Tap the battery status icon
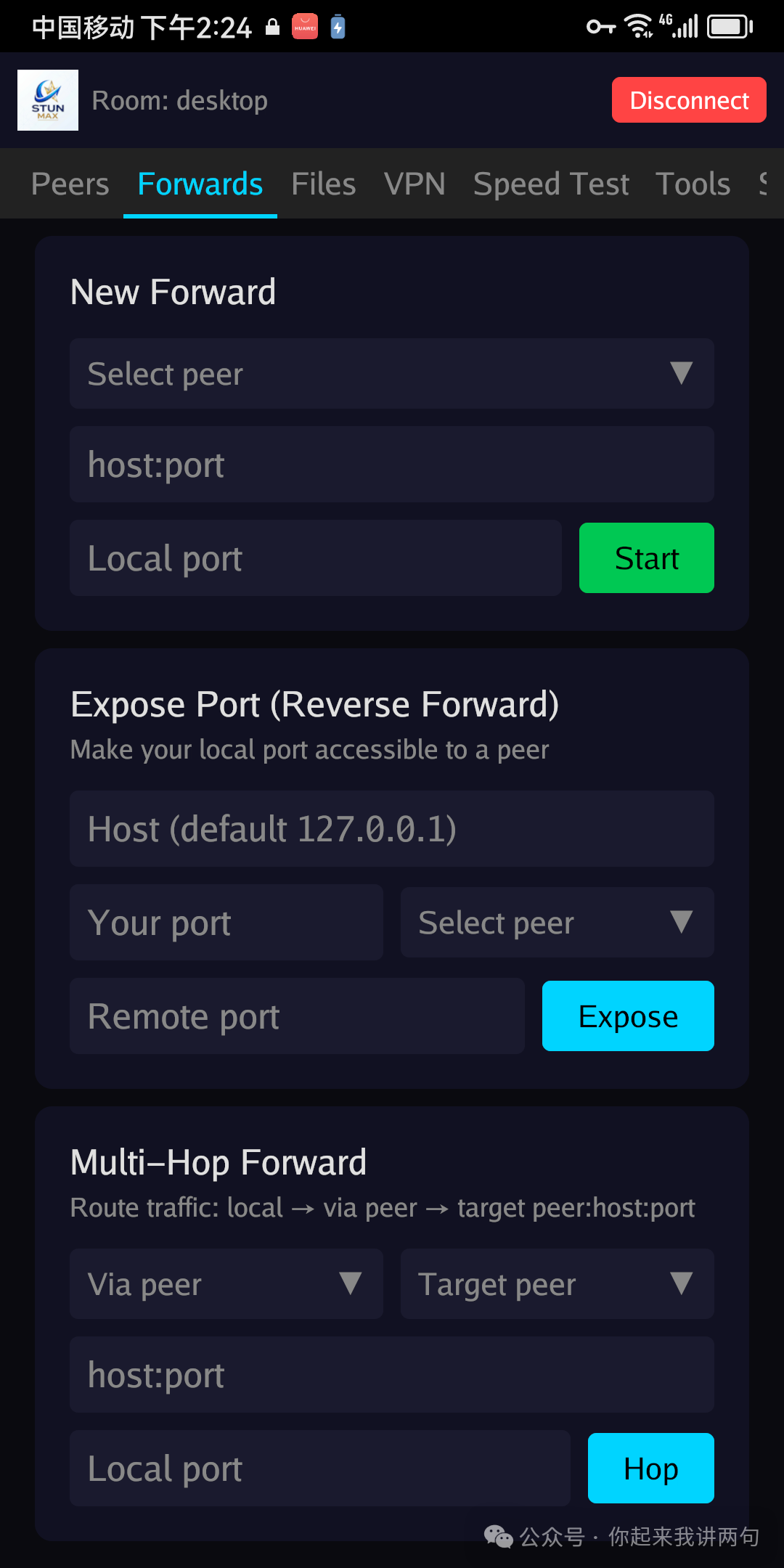 (730, 27)
